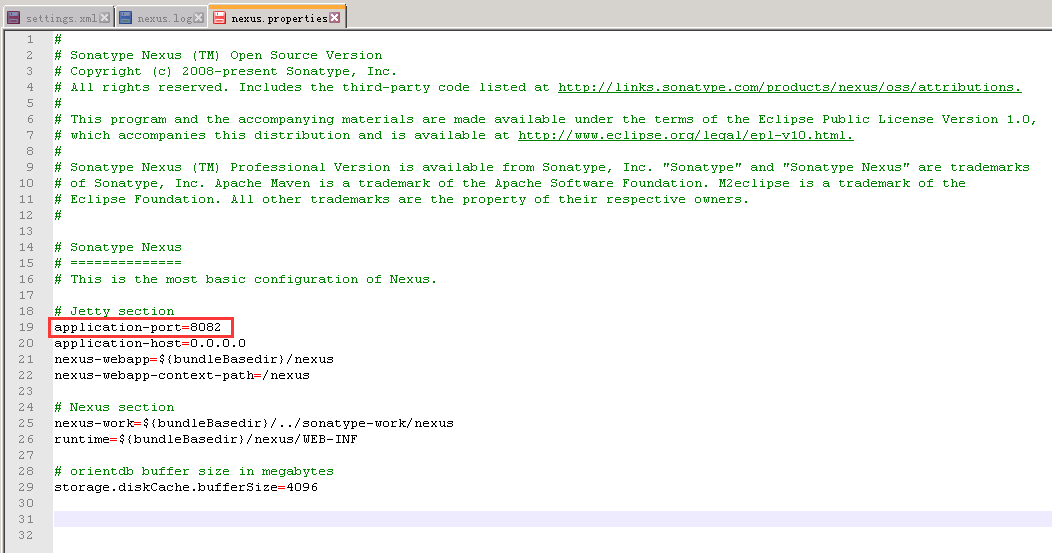Close the settings.xml tab

105,18
